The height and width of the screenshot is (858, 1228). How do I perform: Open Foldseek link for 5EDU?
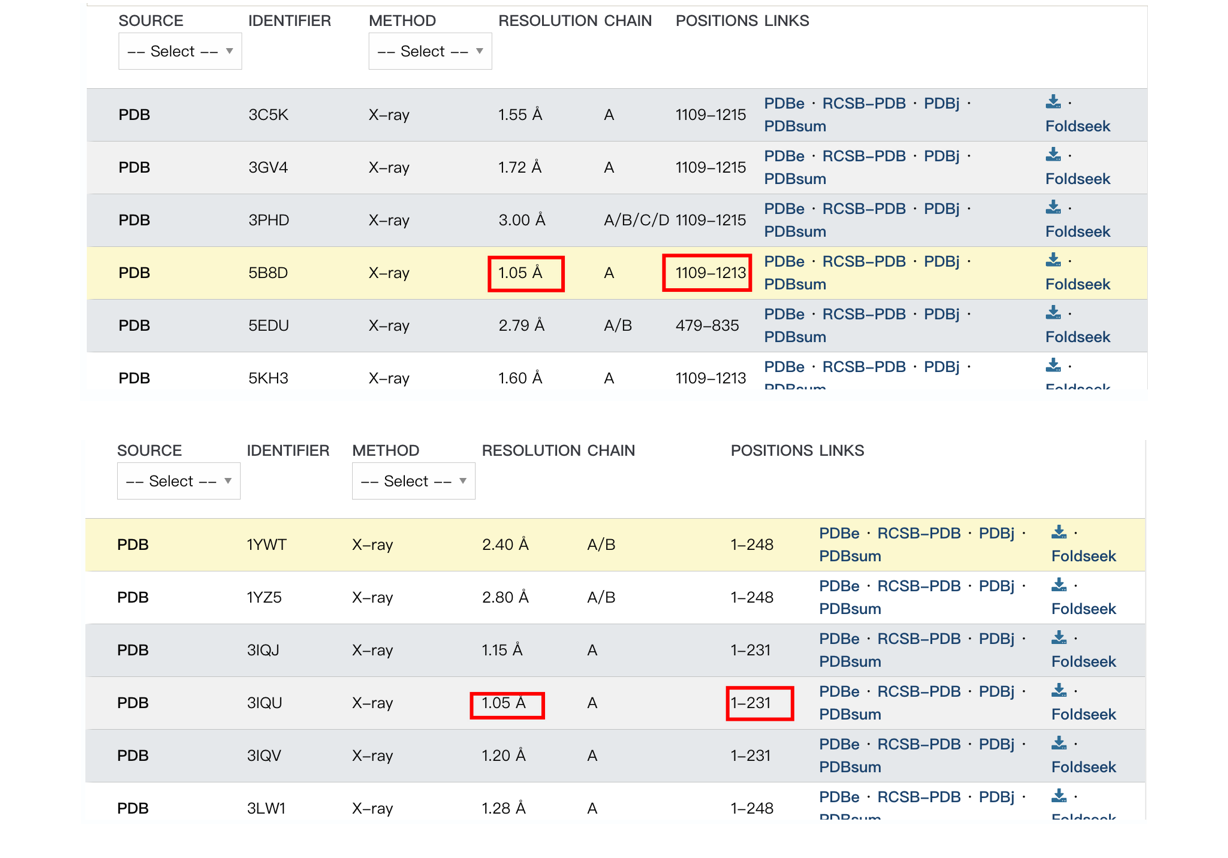pos(1078,337)
